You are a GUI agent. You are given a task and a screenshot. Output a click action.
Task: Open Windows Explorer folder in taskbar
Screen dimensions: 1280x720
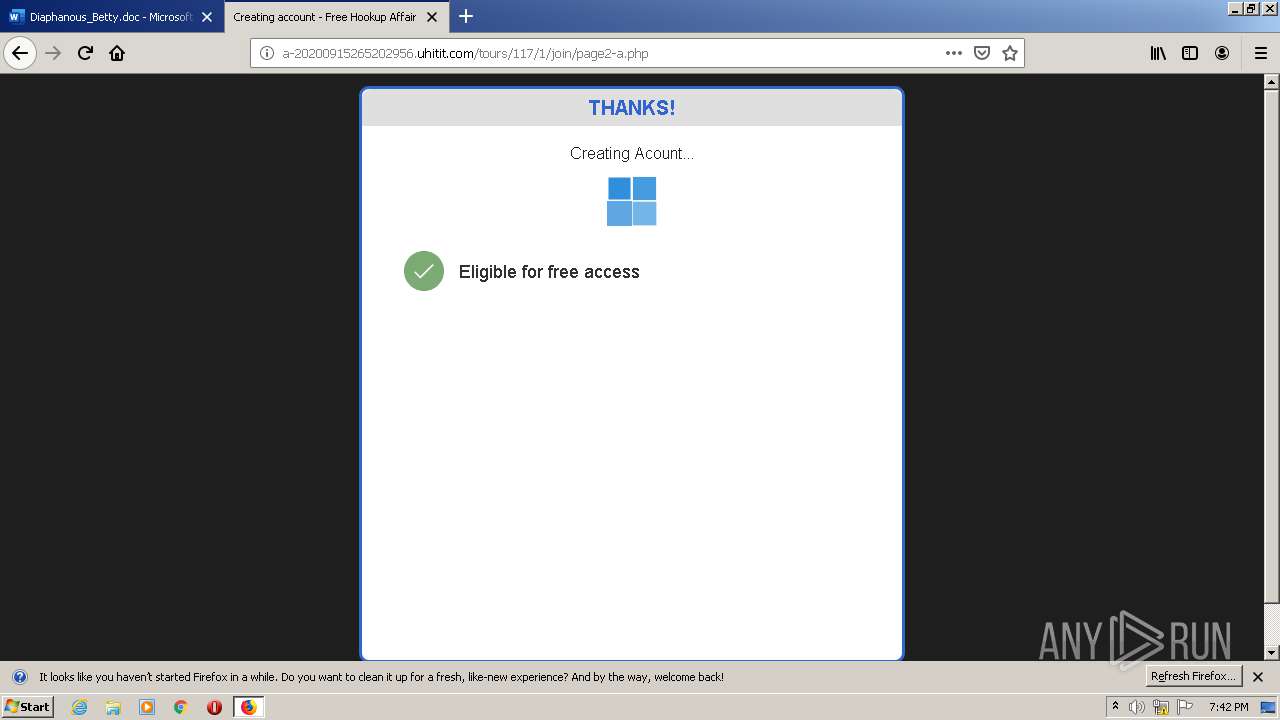click(x=113, y=707)
